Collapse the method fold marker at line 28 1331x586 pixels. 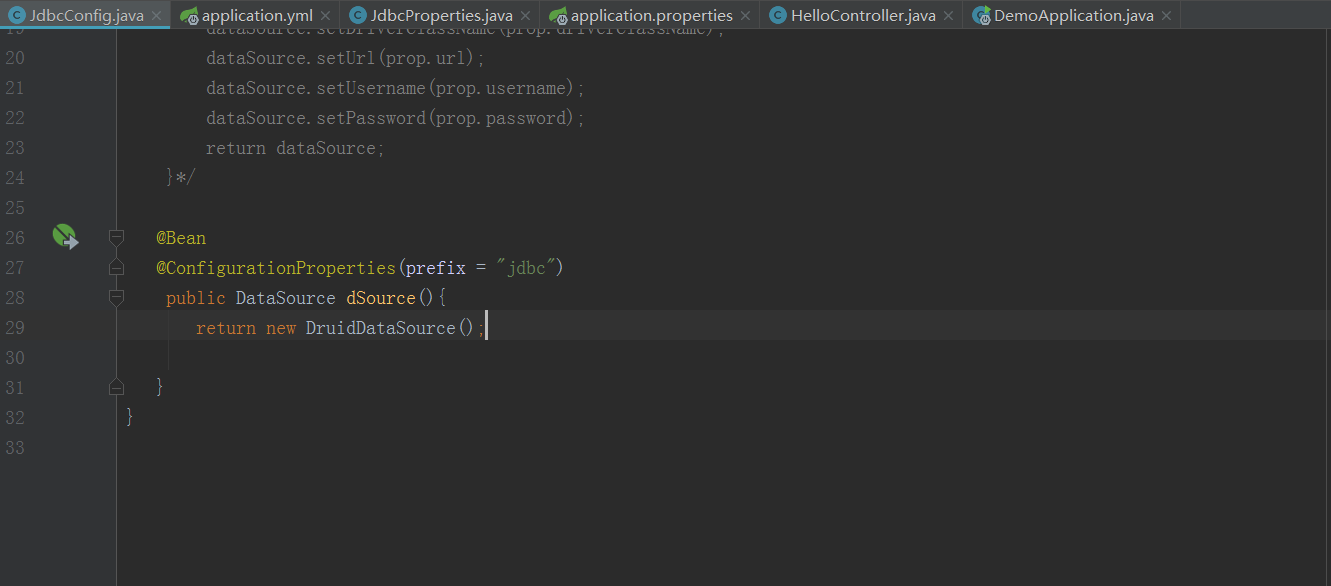click(x=116, y=297)
